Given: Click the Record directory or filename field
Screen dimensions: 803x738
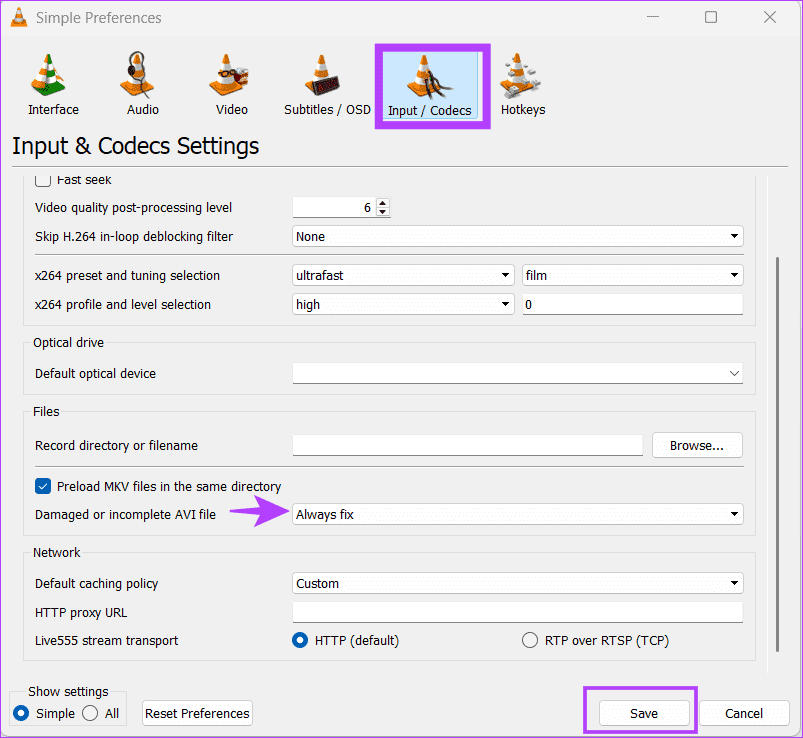Looking at the screenshot, I should click(x=468, y=445).
